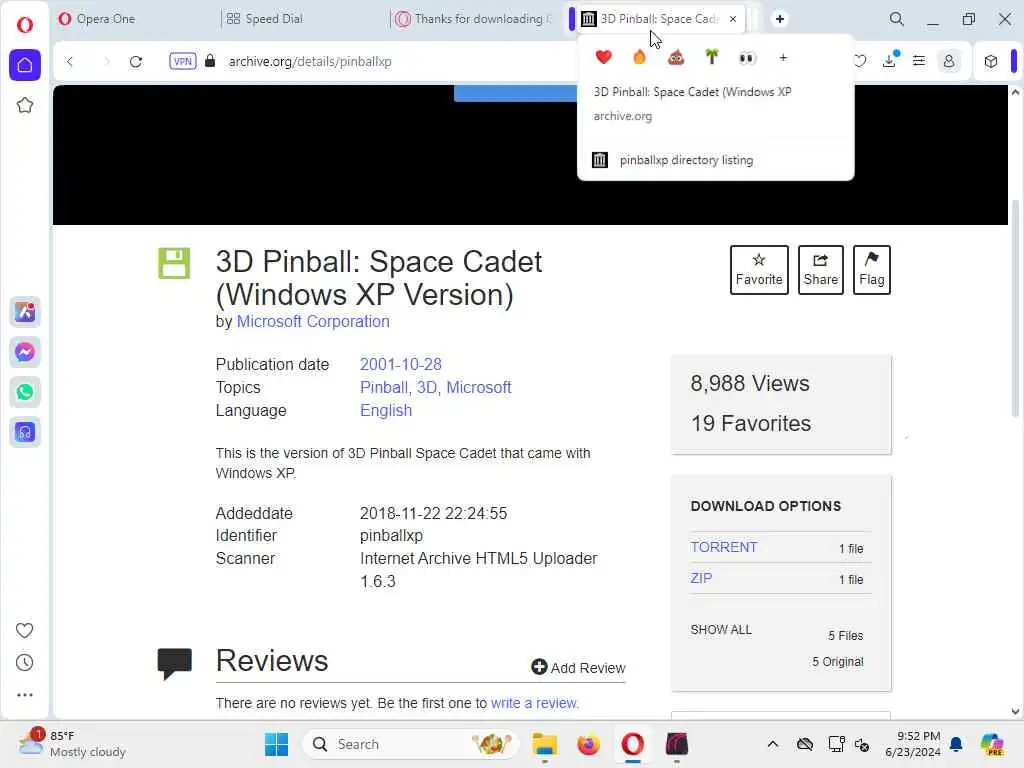This screenshot has width=1024, height=768.
Task: Click the taskbar Search box
Action: [x=411, y=744]
